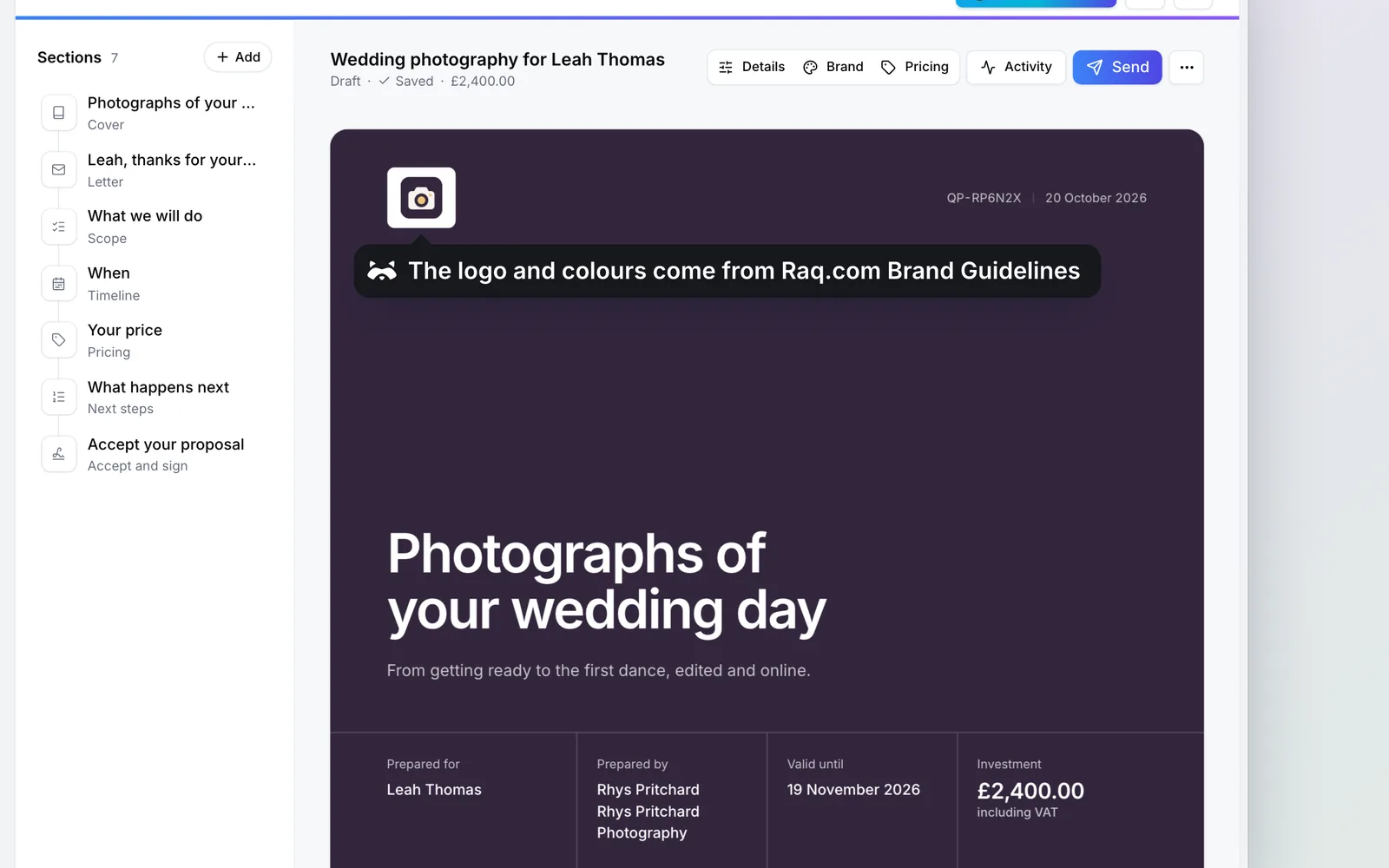Click the proposal title 'Wedding photography for Leah Thomas'
Screen dimensions: 1389x868
pos(497,59)
